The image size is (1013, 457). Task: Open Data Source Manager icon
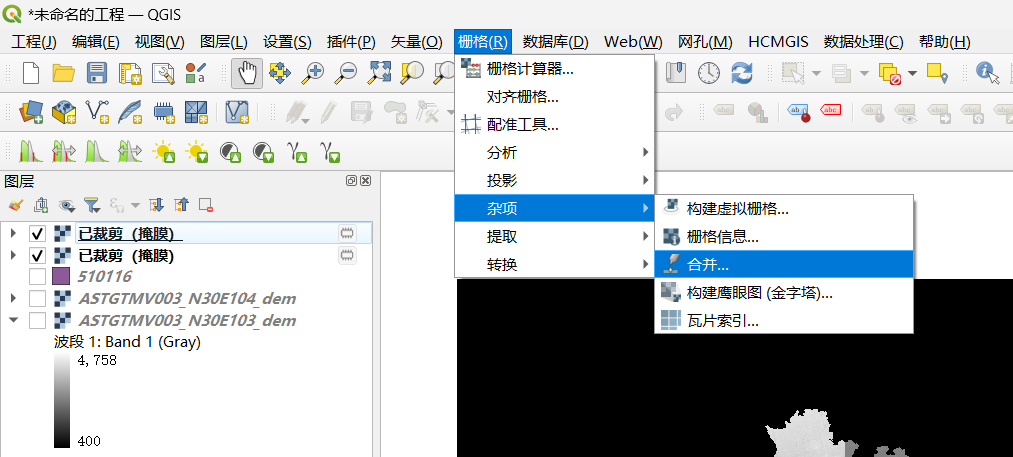(x=31, y=112)
